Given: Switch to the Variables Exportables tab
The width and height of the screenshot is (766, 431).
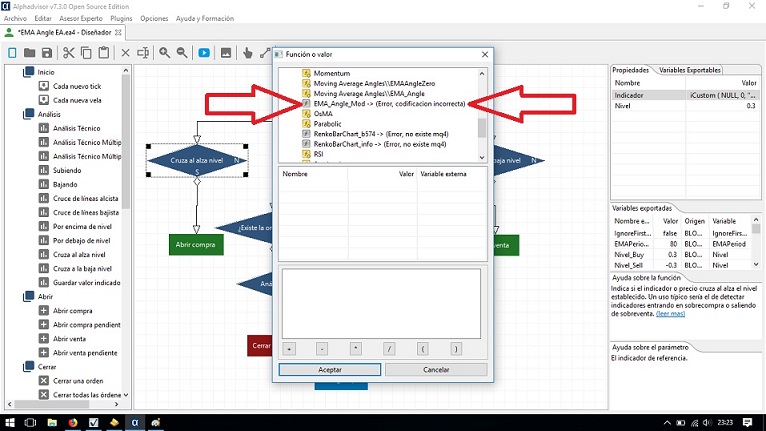Looking at the screenshot, I should [x=690, y=70].
